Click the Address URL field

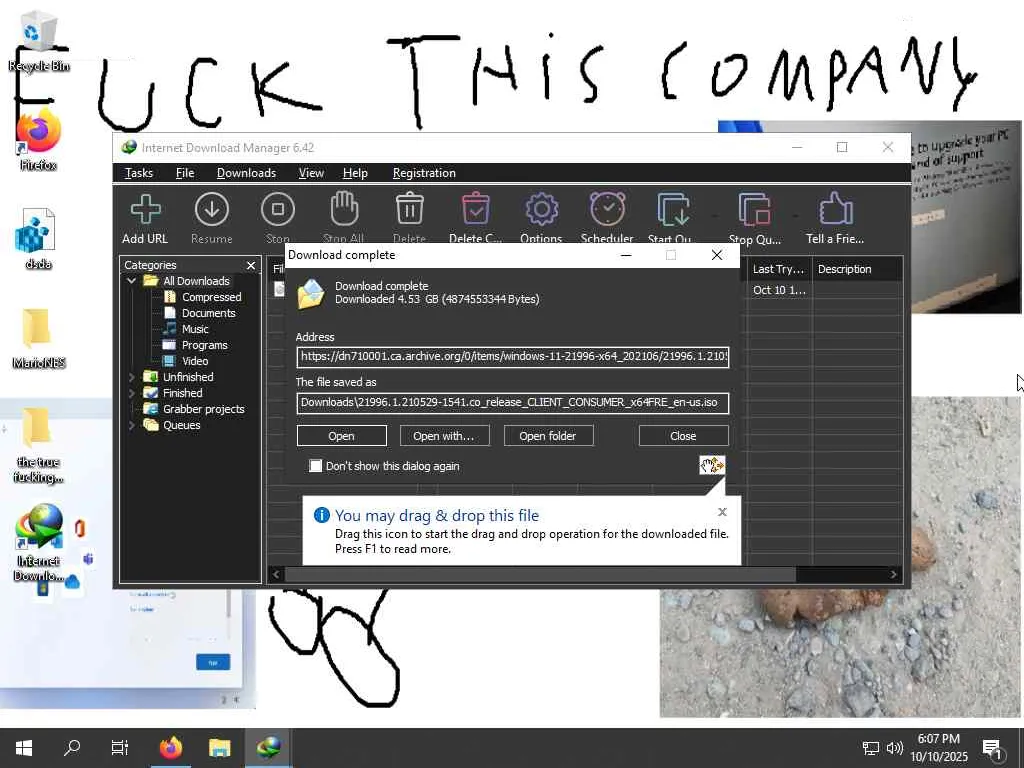point(513,357)
